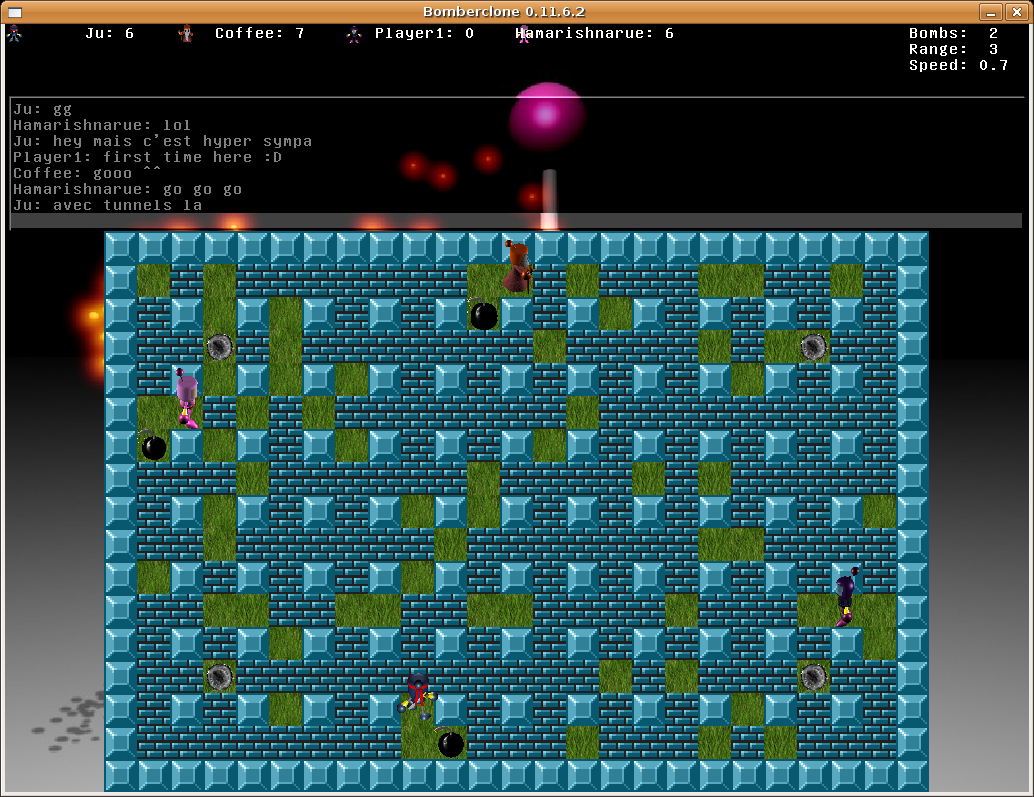Click chat message 'Ju: avec tunnels la'

pyautogui.click(x=107, y=205)
